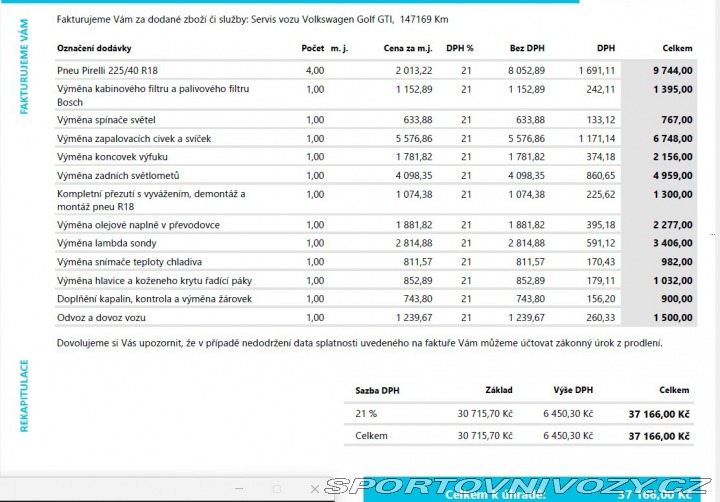Click the 'Pneu Pirelli 225/40 R18' row label
Viewport: 720px width, 502px height.
coord(107,71)
